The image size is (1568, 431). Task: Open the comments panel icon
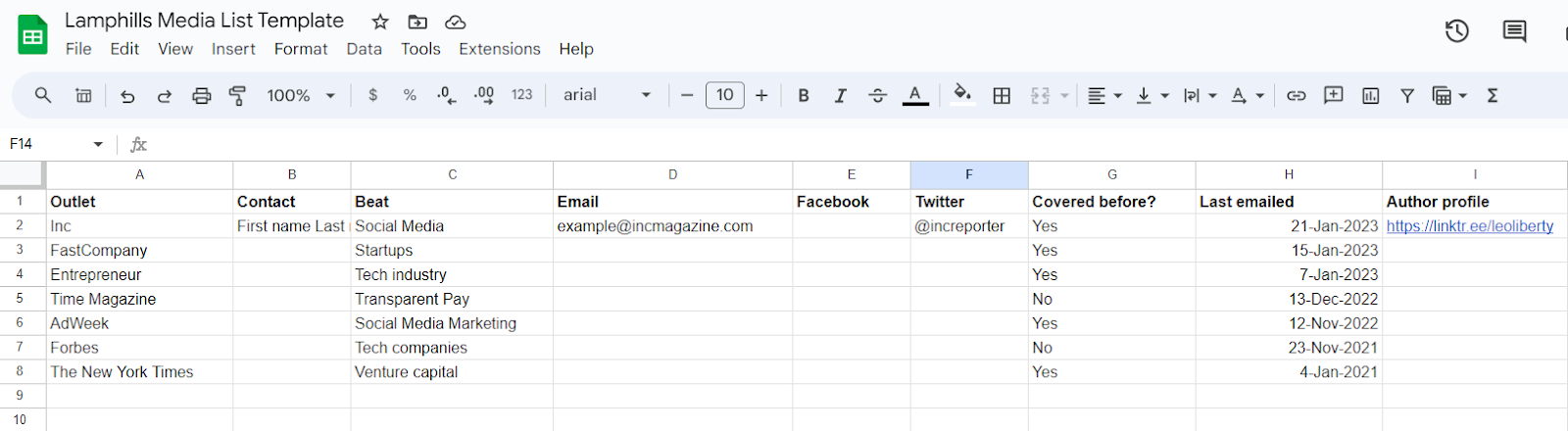point(1514,31)
